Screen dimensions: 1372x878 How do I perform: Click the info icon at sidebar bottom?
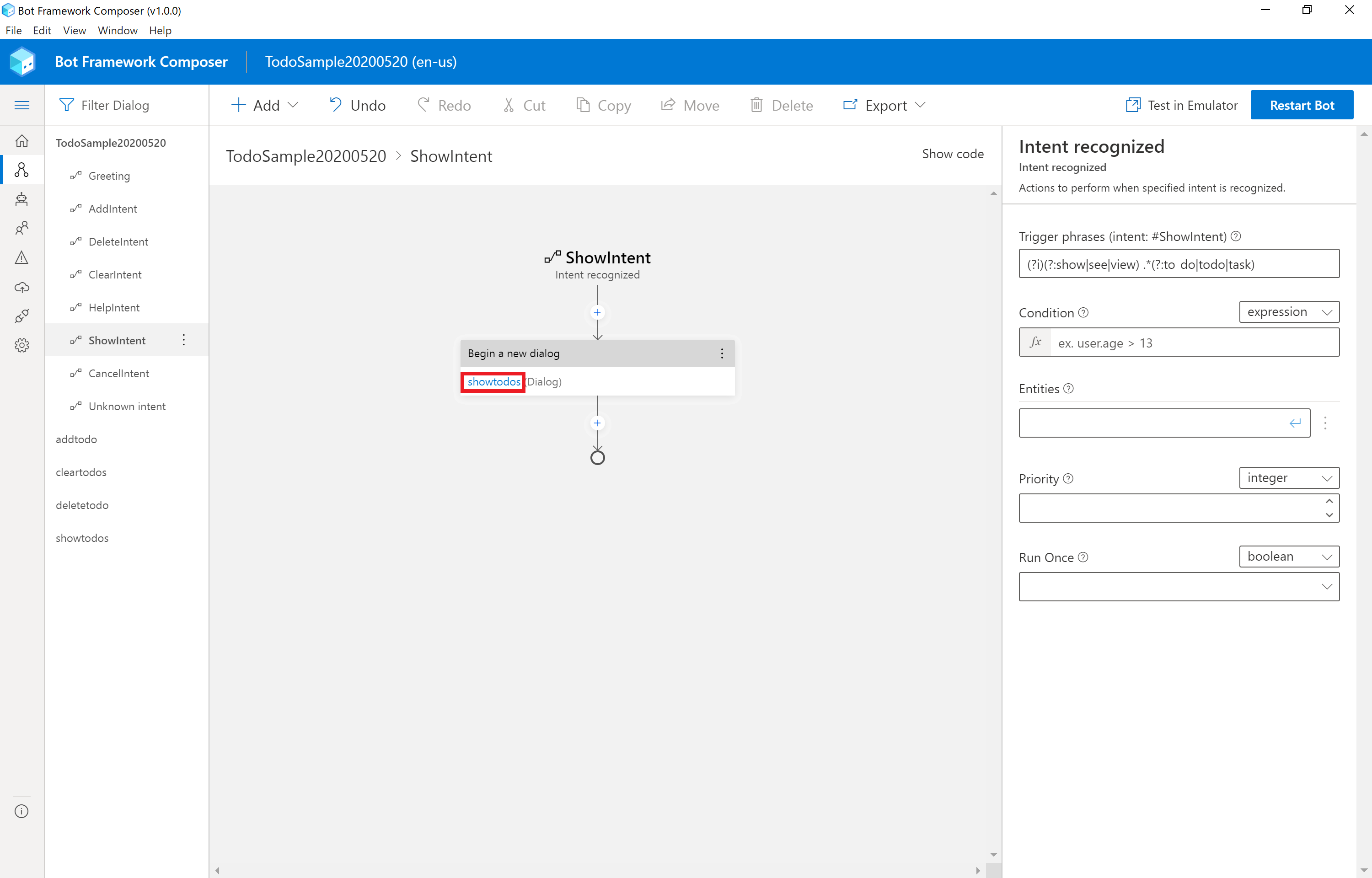click(x=21, y=811)
